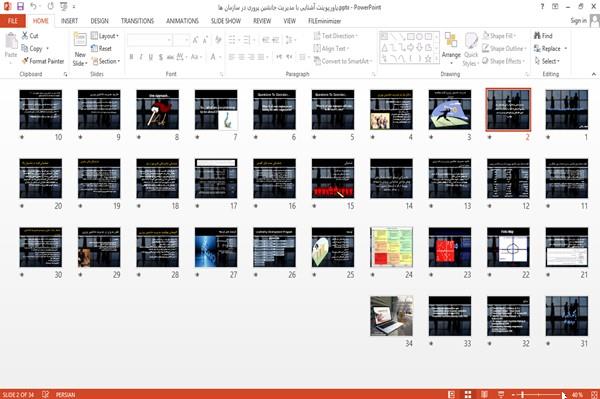Expand the Layout dropdown
Screen dimensions: 600x399
coord(105,36)
